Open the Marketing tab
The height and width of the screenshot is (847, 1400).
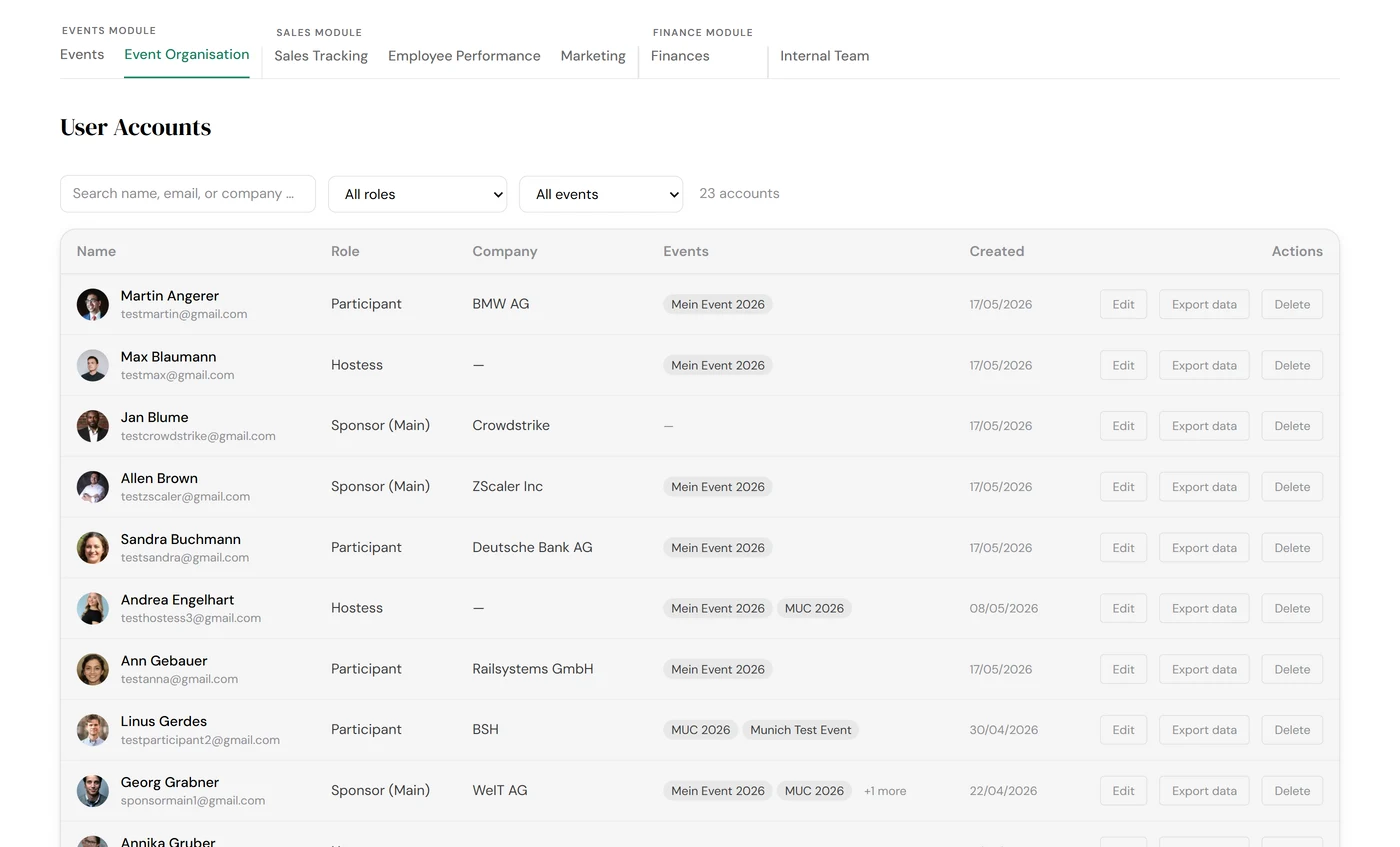point(593,56)
